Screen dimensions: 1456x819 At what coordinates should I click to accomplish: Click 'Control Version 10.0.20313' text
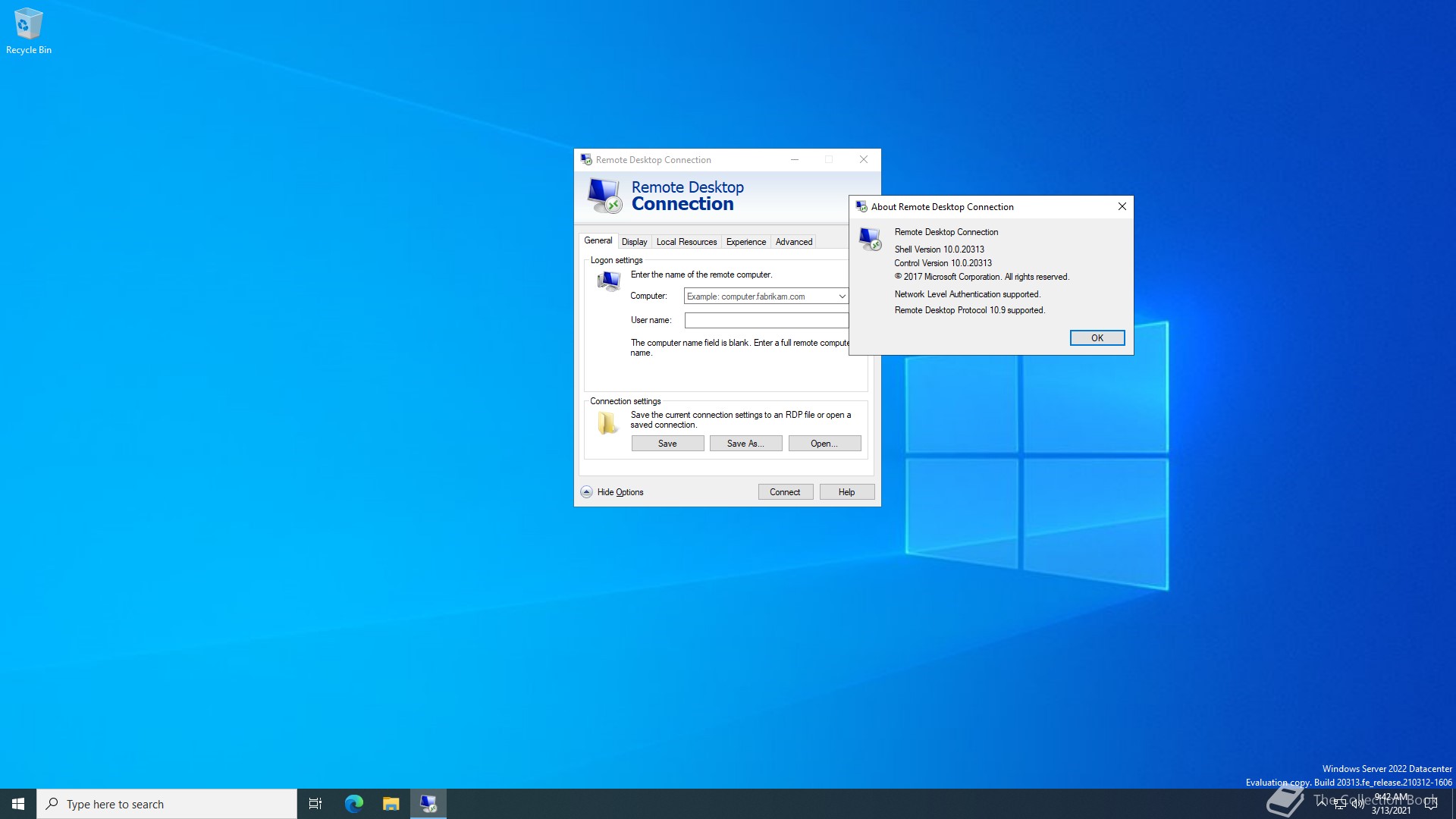943,263
